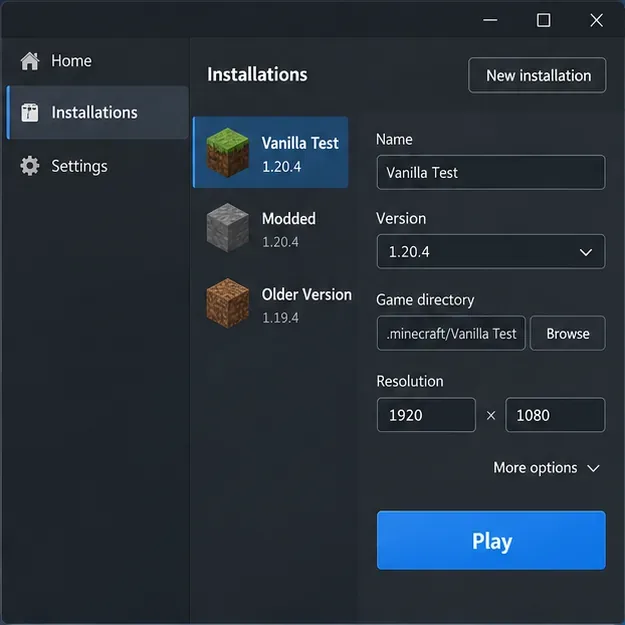Image resolution: width=625 pixels, height=625 pixels.
Task: Launch the game with Play
Action: [x=491, y=540]
